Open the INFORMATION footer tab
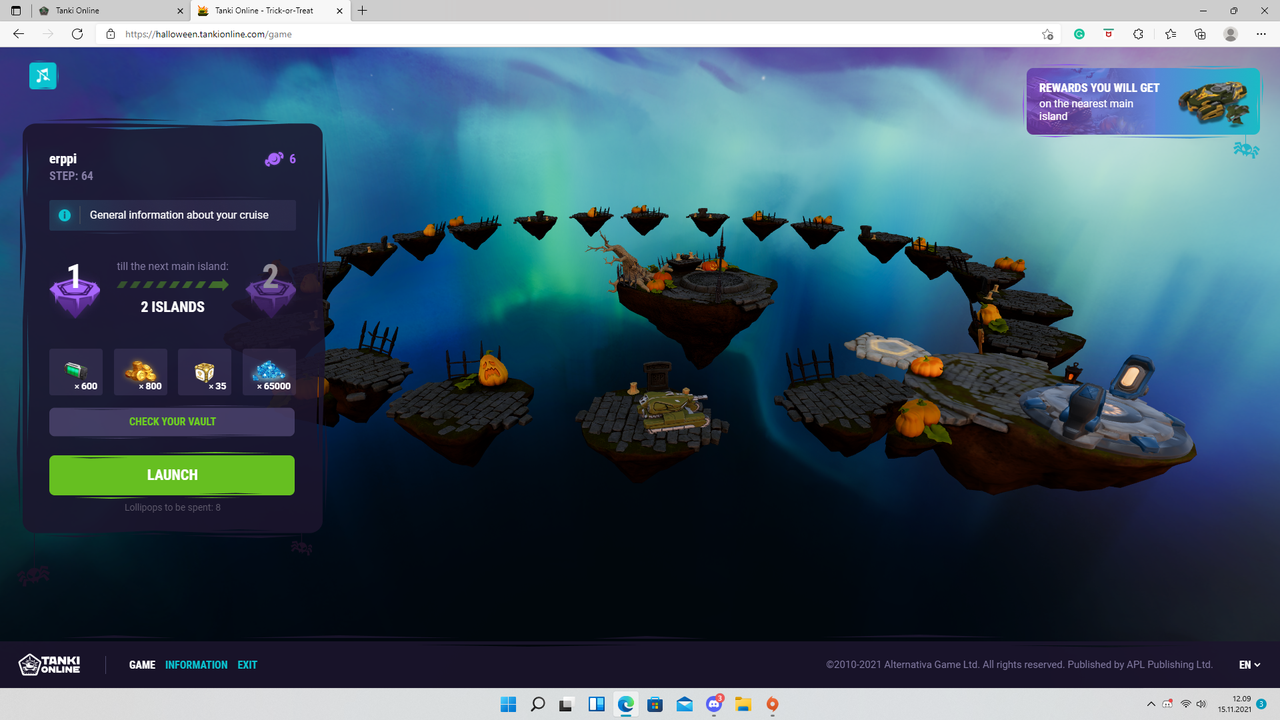The image size is (1280, 720). click(x=196, y=665)
